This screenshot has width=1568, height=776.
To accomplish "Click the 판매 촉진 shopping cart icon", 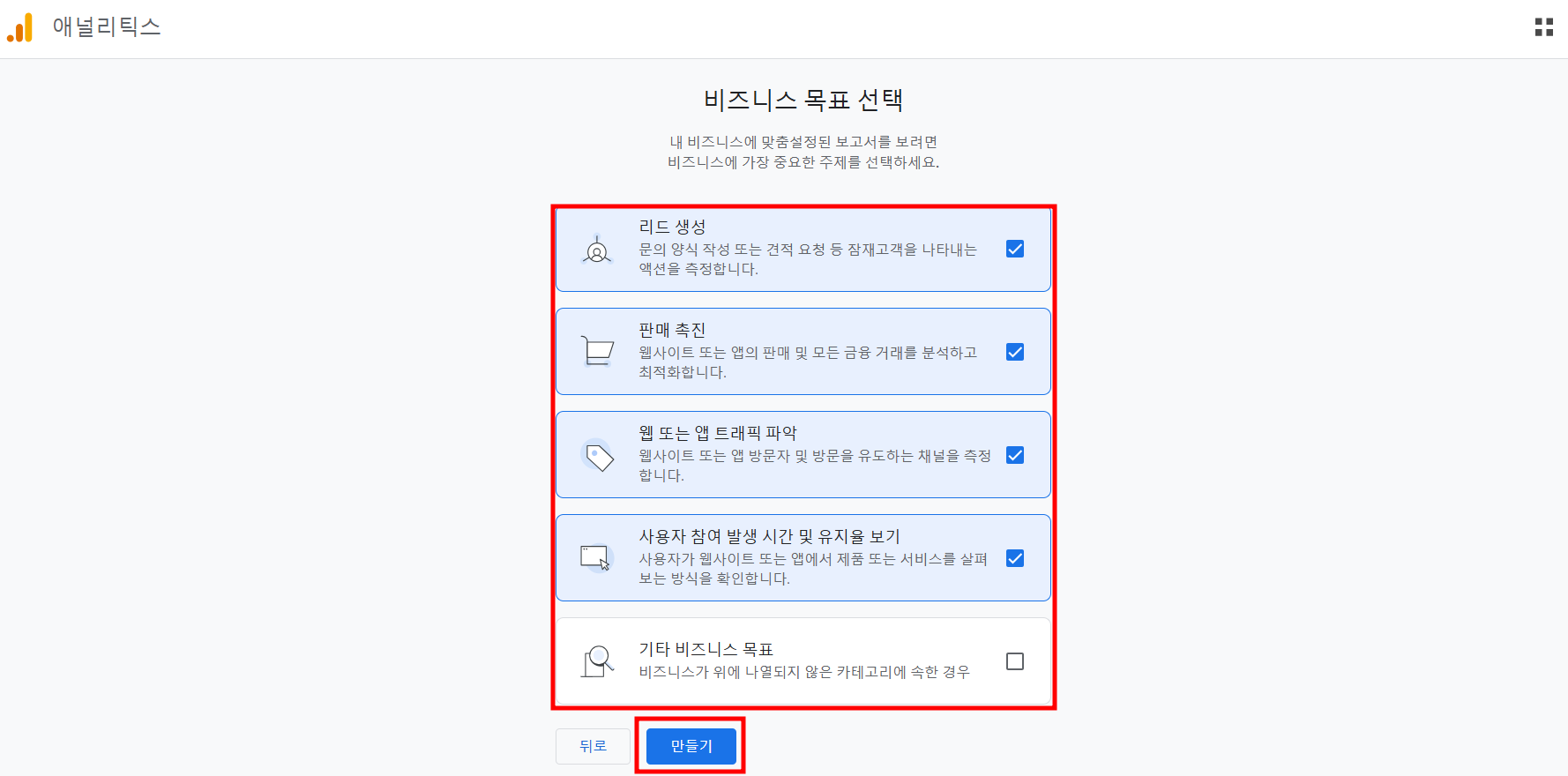I will click(597, 351).
